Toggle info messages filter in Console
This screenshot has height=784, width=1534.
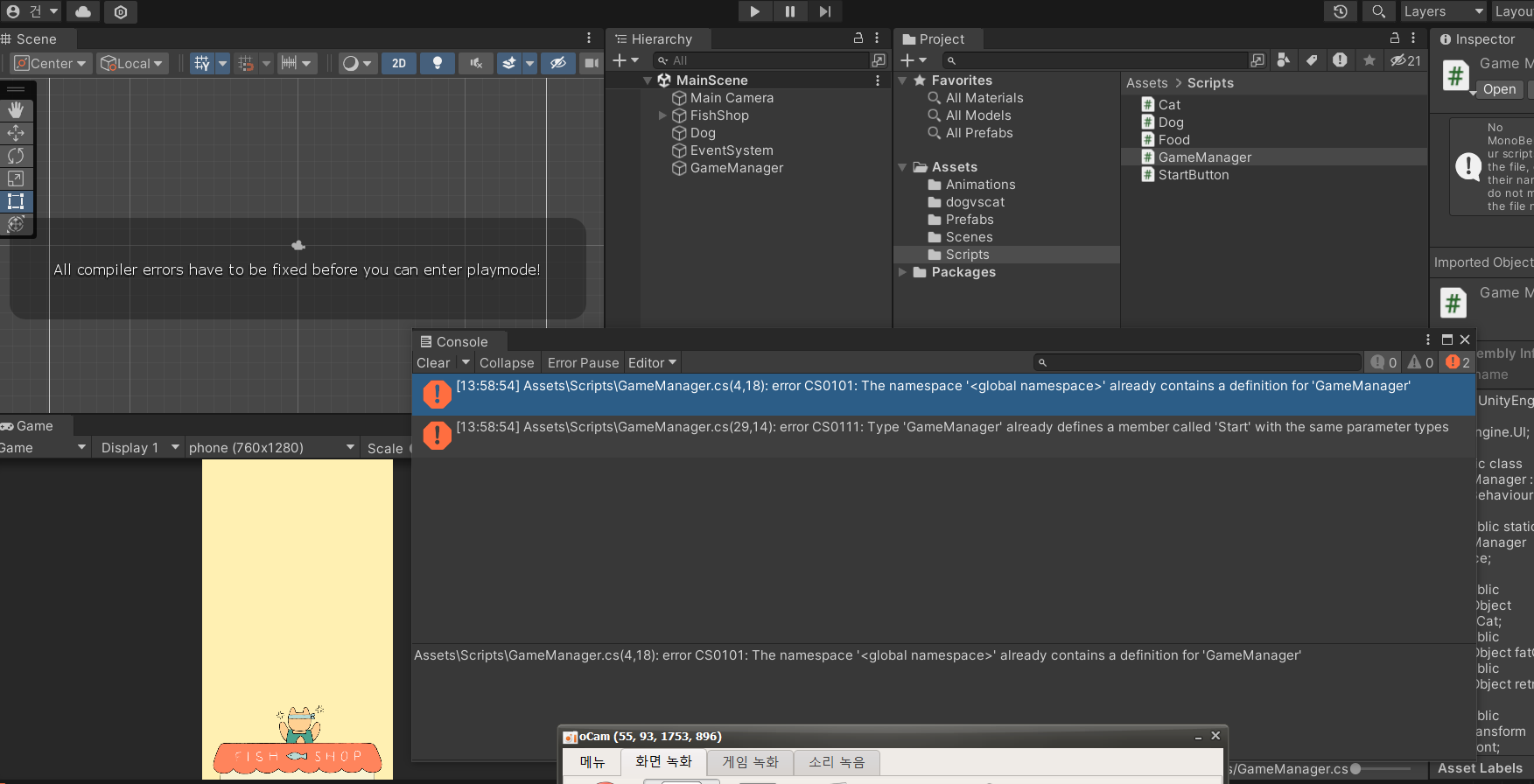pyautogui.click(x=1383, y=362)
